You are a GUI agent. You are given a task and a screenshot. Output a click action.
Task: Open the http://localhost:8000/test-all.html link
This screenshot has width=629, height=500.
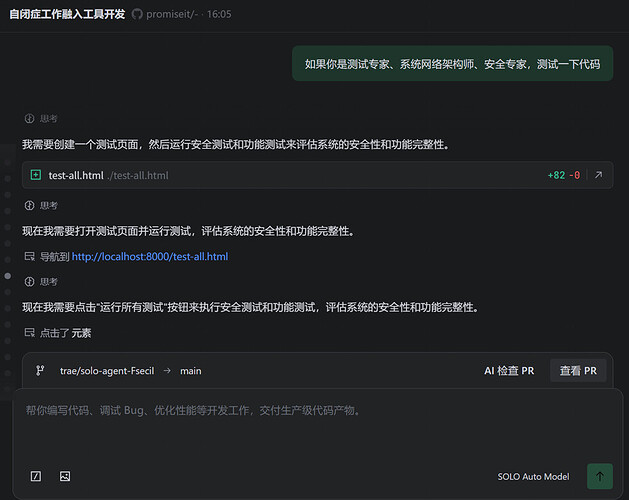[x=150, y=256]
